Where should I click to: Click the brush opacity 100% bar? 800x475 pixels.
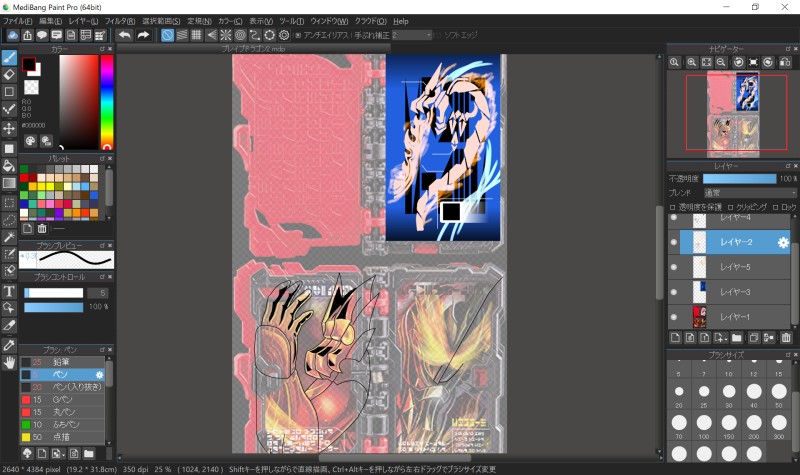(54, 307)
